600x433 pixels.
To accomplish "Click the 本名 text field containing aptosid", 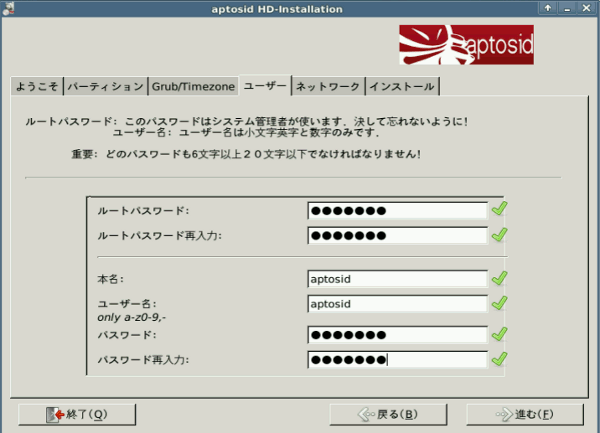I will click(397, 279).
